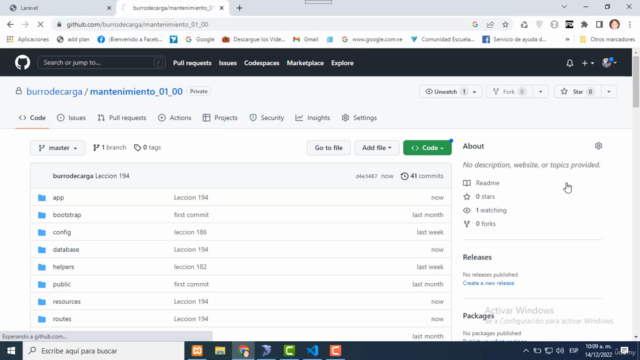Click the Chrome profile avatar

coord(614,24)
